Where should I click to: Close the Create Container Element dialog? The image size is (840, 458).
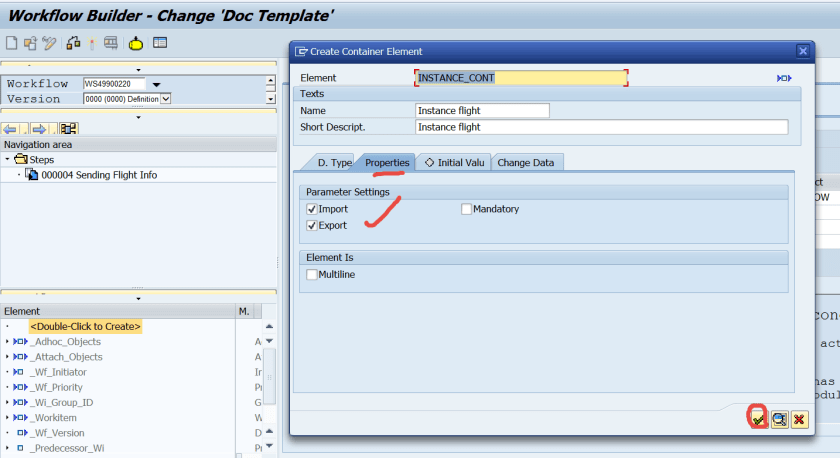point(802,51)
